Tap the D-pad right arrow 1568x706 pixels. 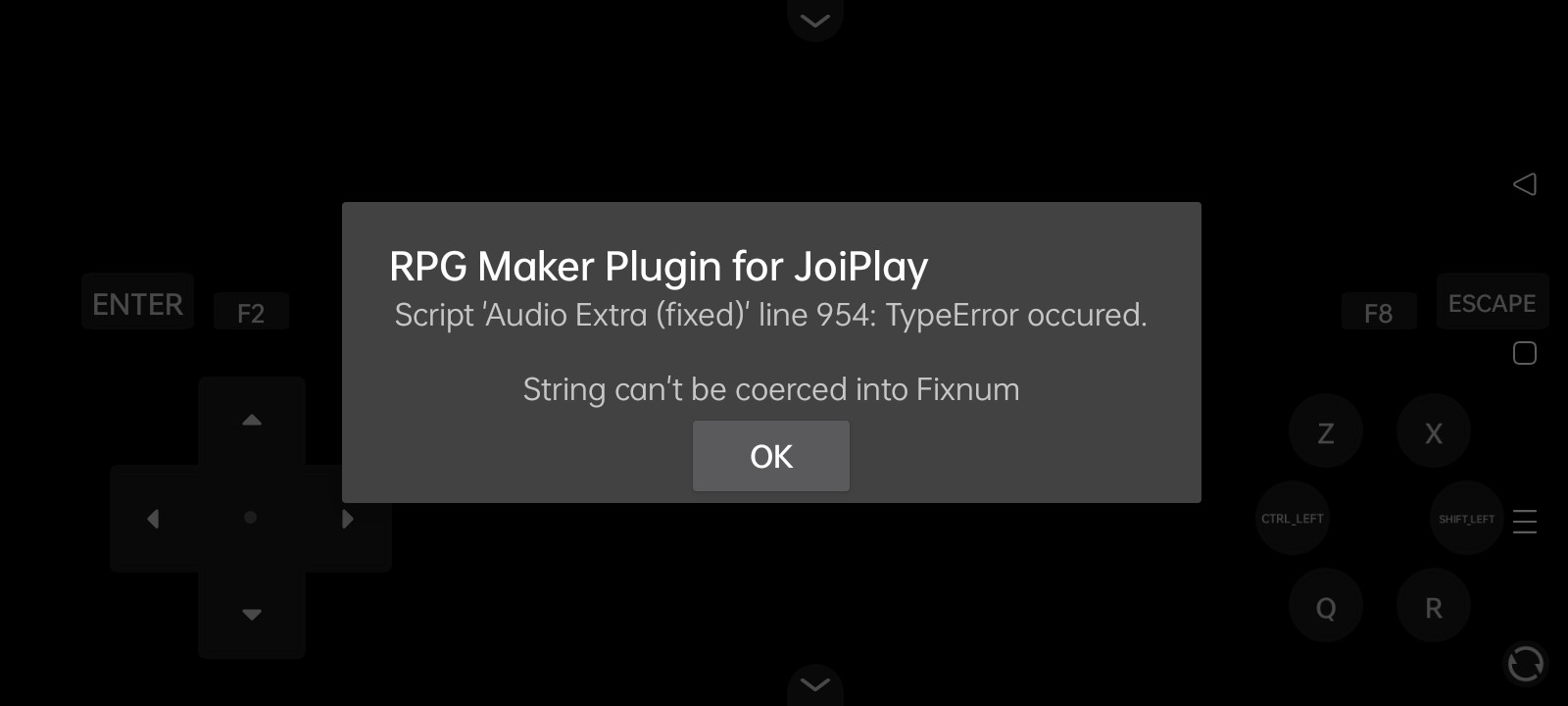(348, 518)
